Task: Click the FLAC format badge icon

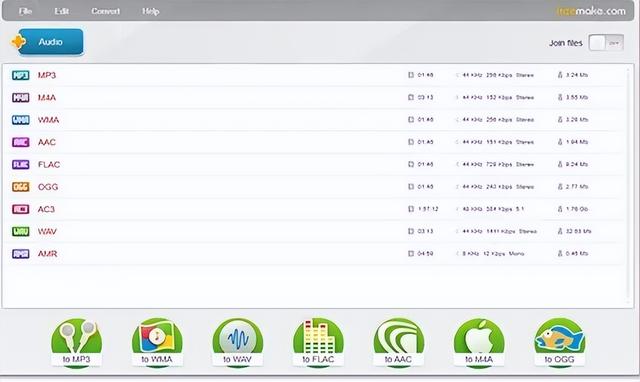Action: [20, 164]
